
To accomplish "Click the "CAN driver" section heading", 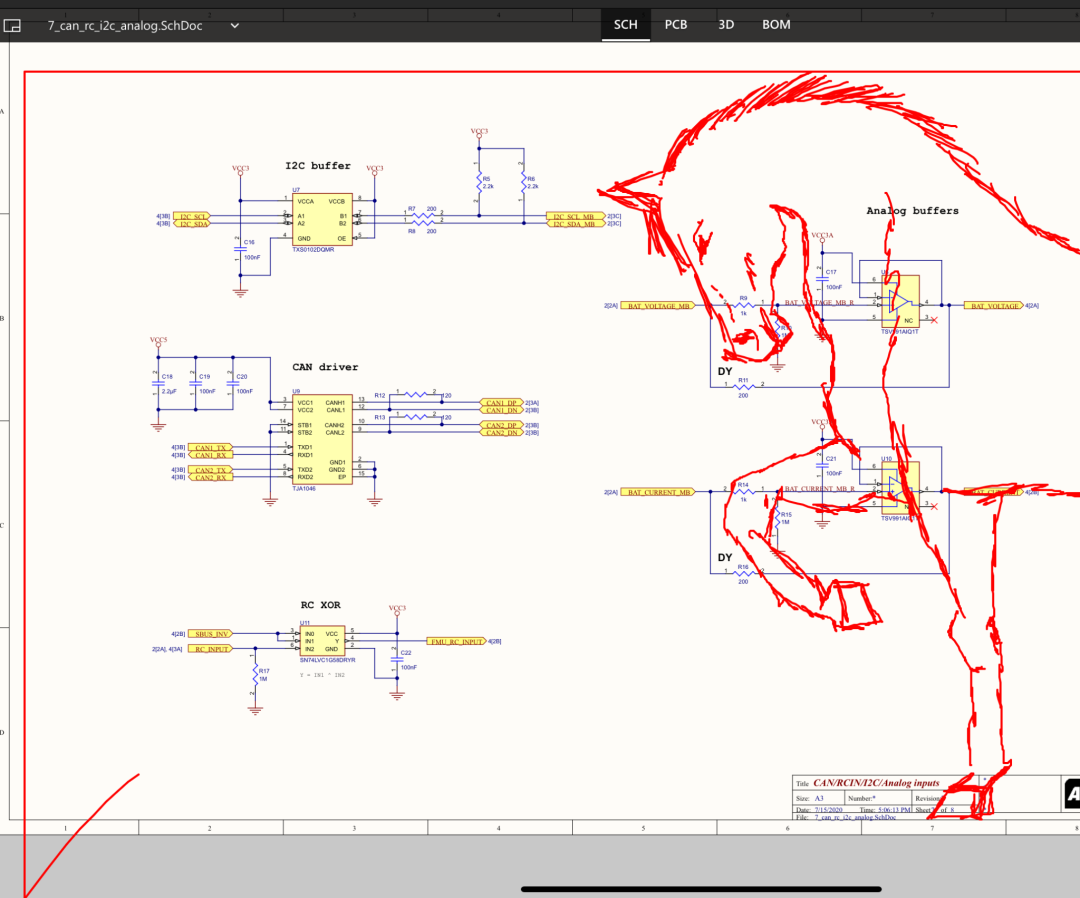I will pos(325,367).
